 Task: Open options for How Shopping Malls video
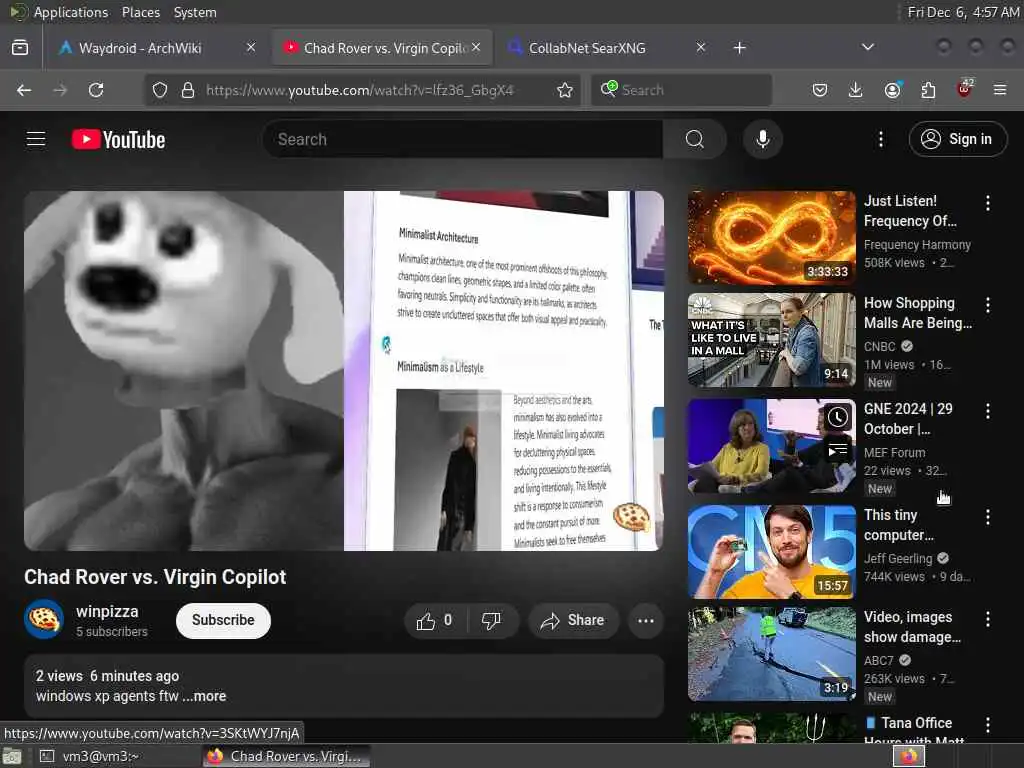[x=987, y=305]
